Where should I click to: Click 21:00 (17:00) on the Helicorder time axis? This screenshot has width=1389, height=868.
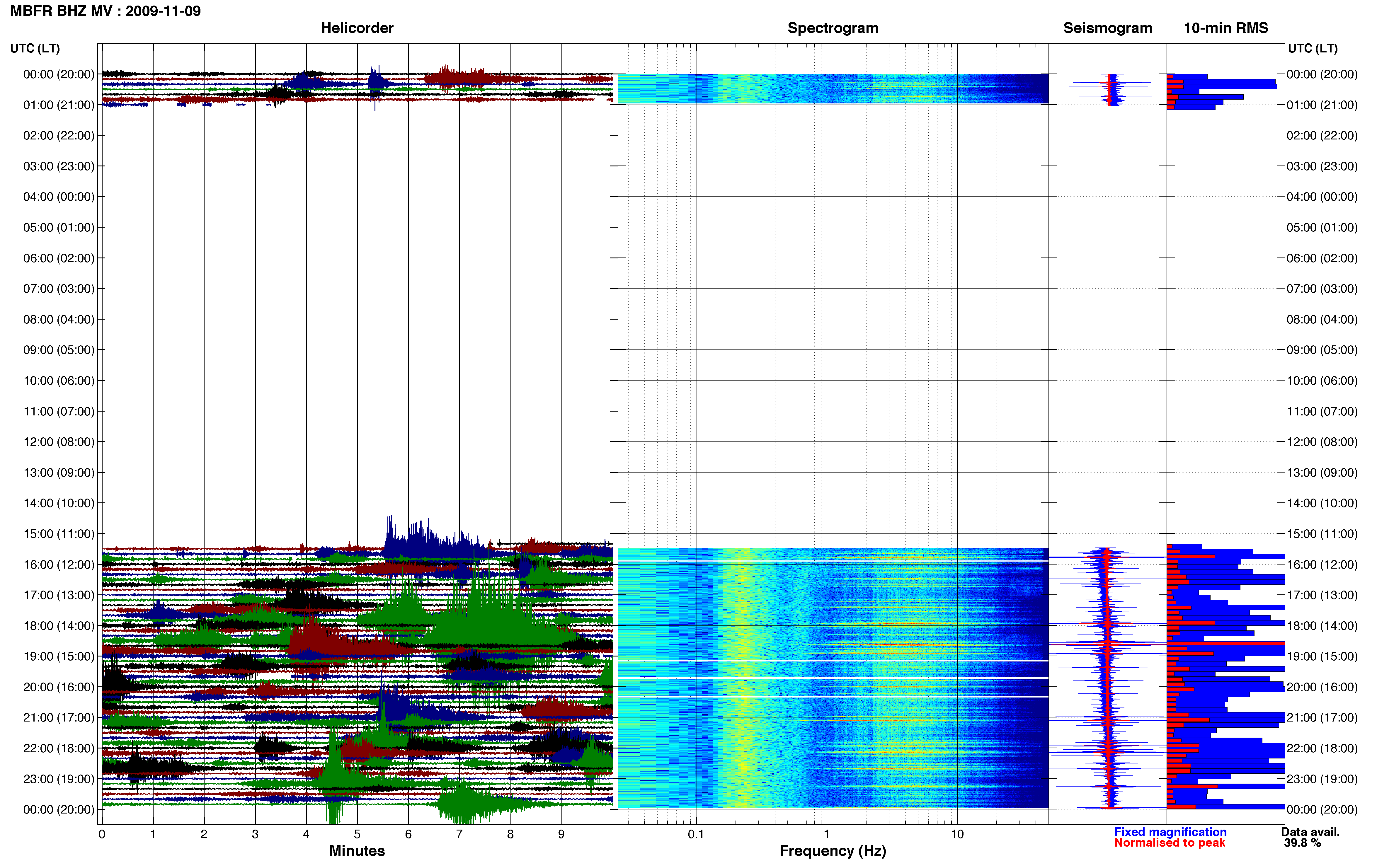pos(59,718)
